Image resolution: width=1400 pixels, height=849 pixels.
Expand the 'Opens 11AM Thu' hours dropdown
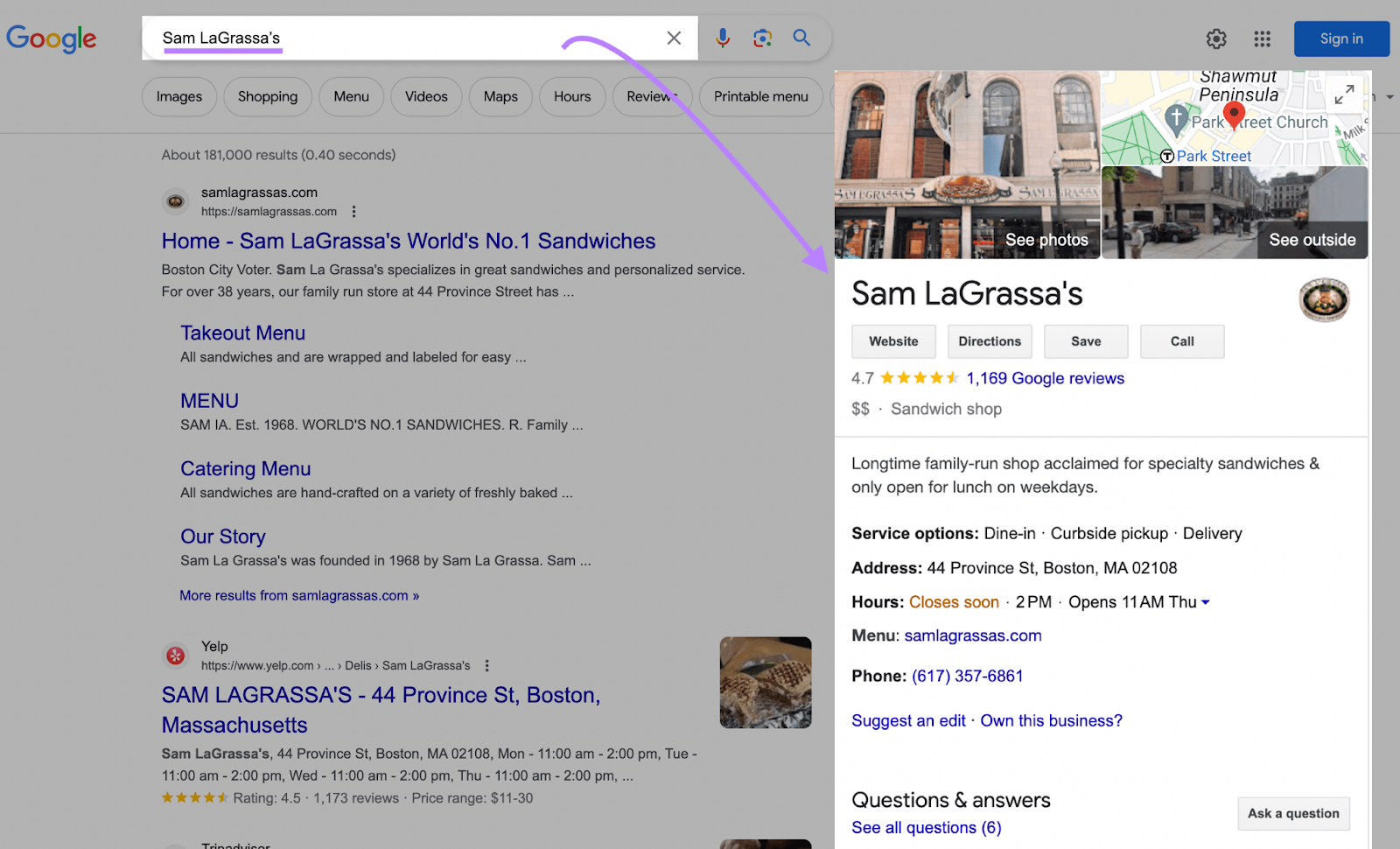click(1204, 602)
